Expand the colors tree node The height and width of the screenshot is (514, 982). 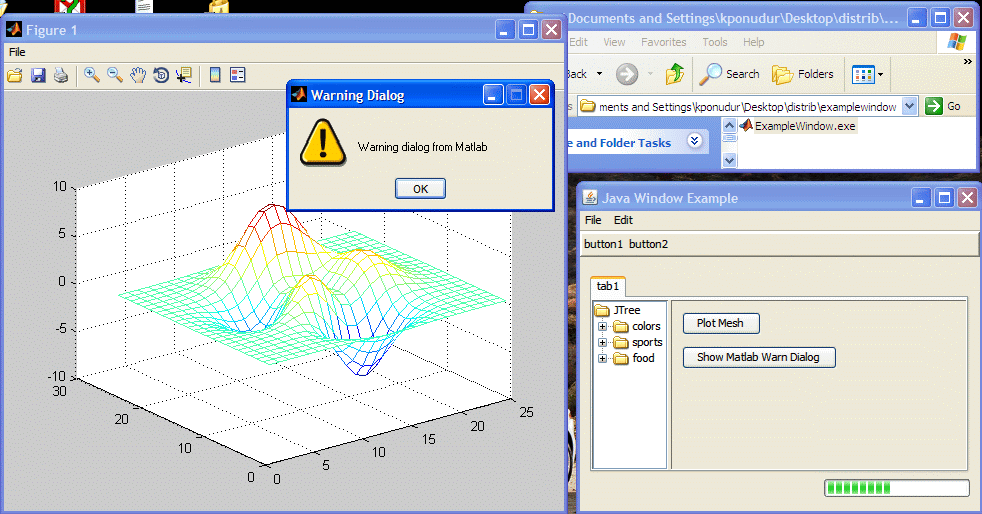coord(602,326)
